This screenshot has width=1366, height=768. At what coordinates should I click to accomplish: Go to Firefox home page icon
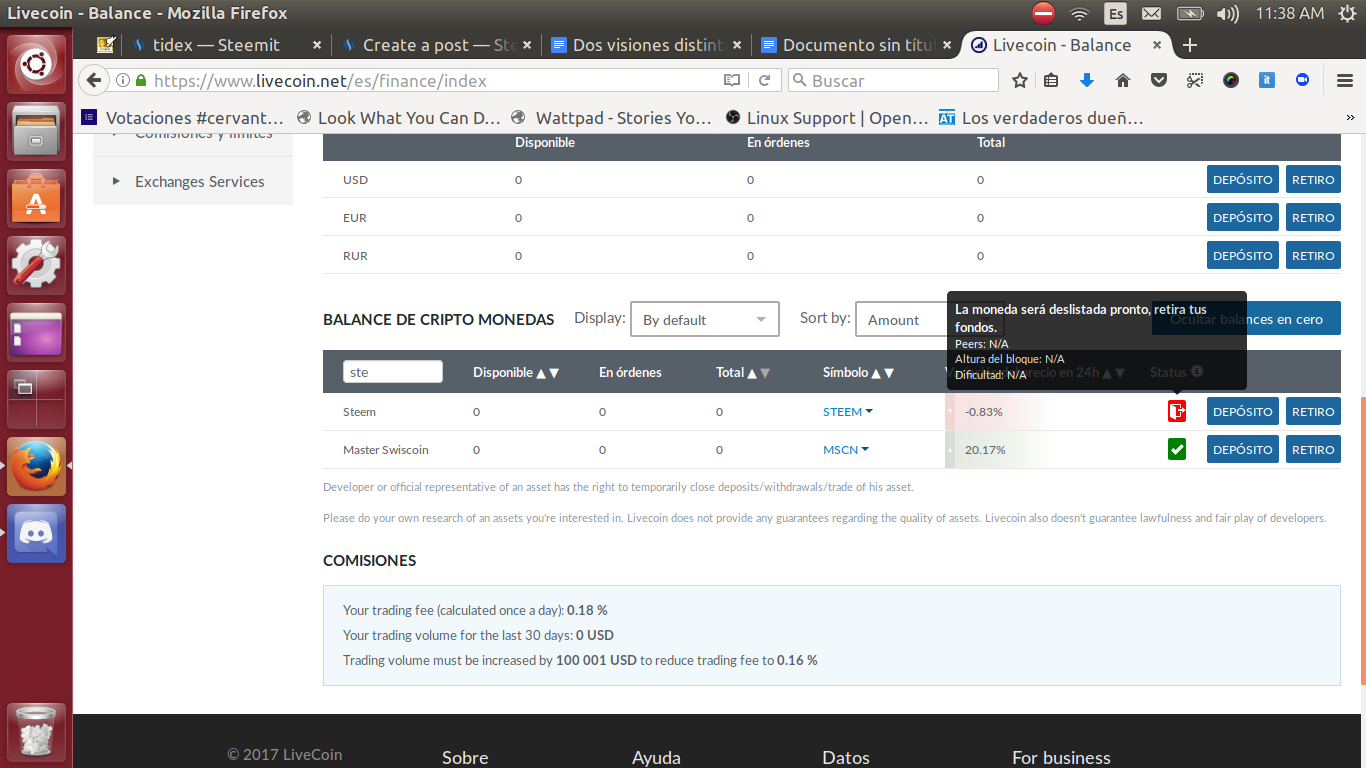[x=1123, y=80]
